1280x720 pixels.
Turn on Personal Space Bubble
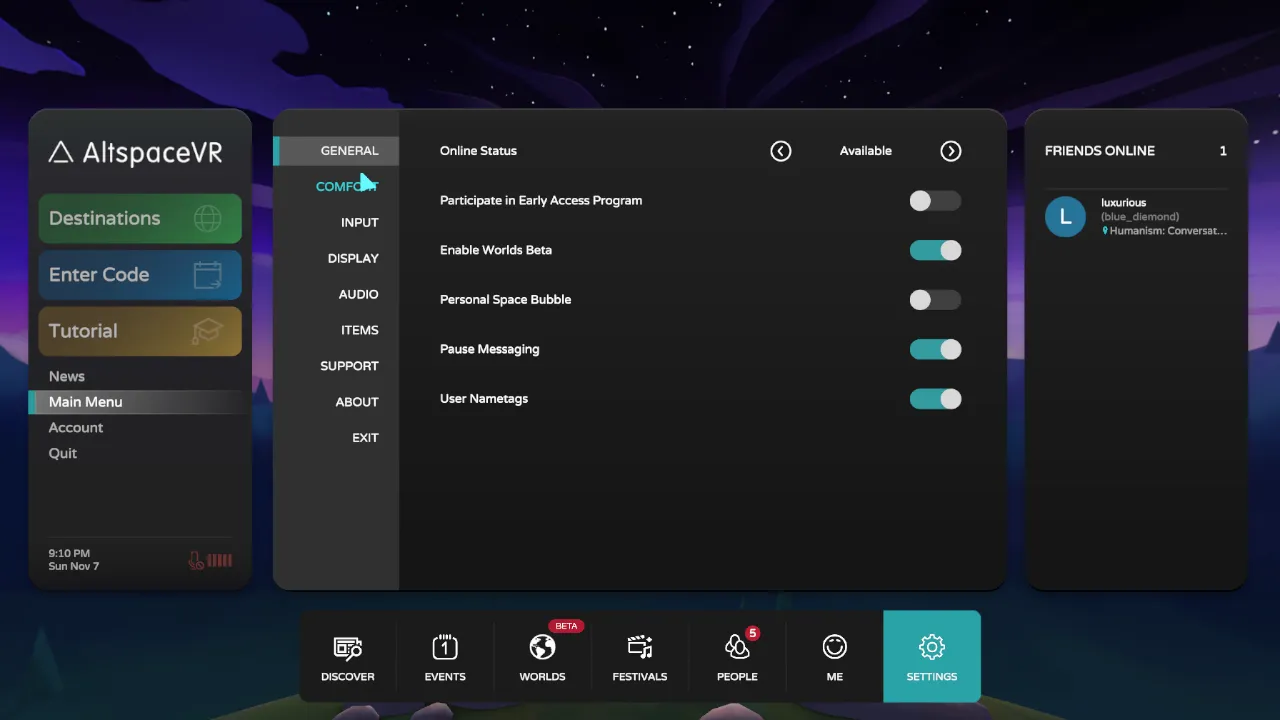[x=935, y=300]
